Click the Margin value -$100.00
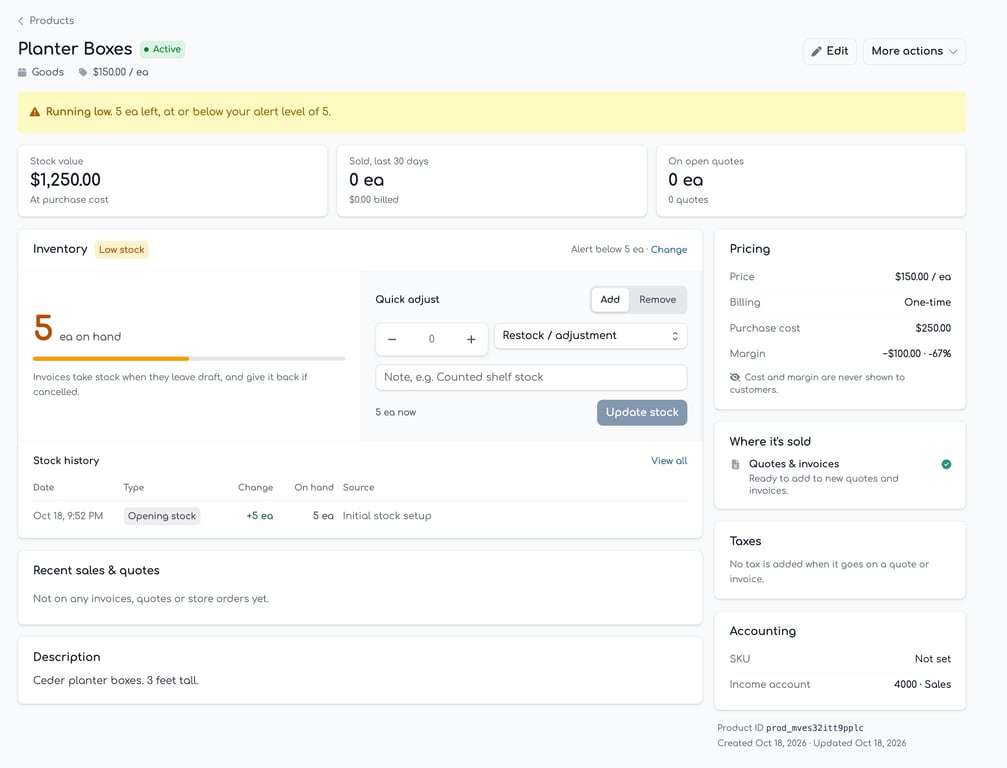Screen dimensions: 1007x768 tap(901, 354)
